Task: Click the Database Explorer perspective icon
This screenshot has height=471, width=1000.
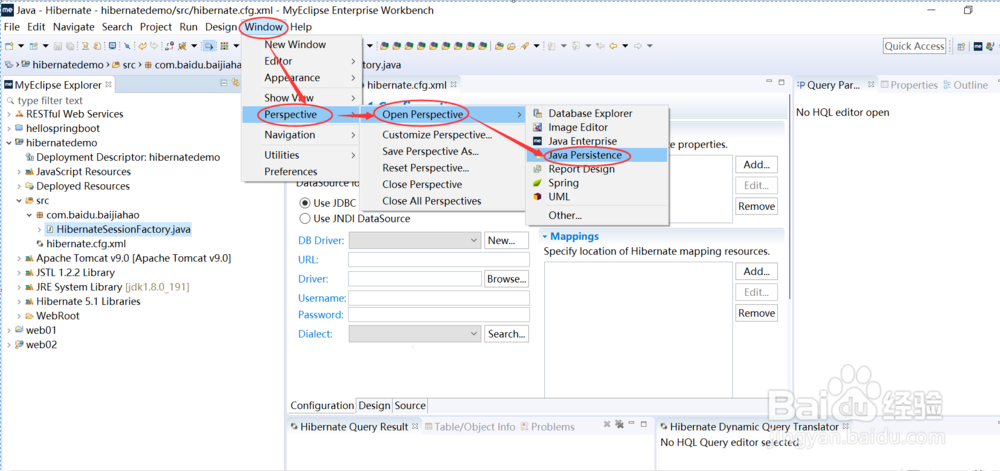Action: coord(537,113)
